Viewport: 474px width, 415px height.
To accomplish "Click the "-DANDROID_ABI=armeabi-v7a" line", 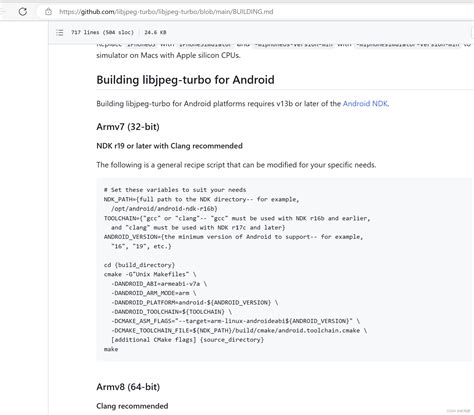I will point(159,284).
